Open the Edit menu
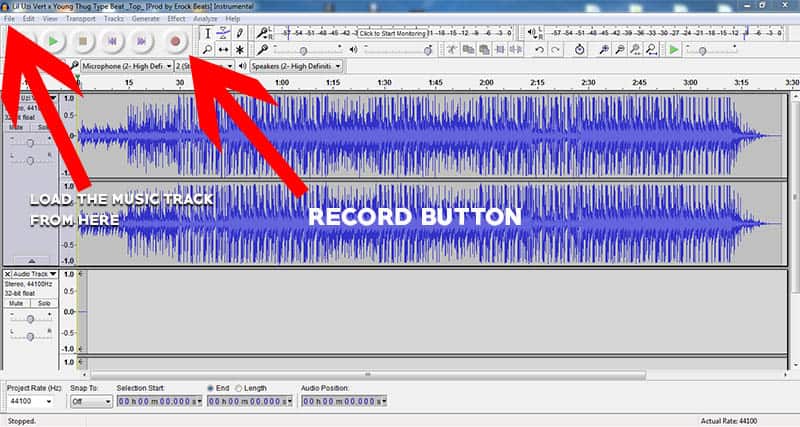Screen dimensions: 800x427 (x=28, y=19)
